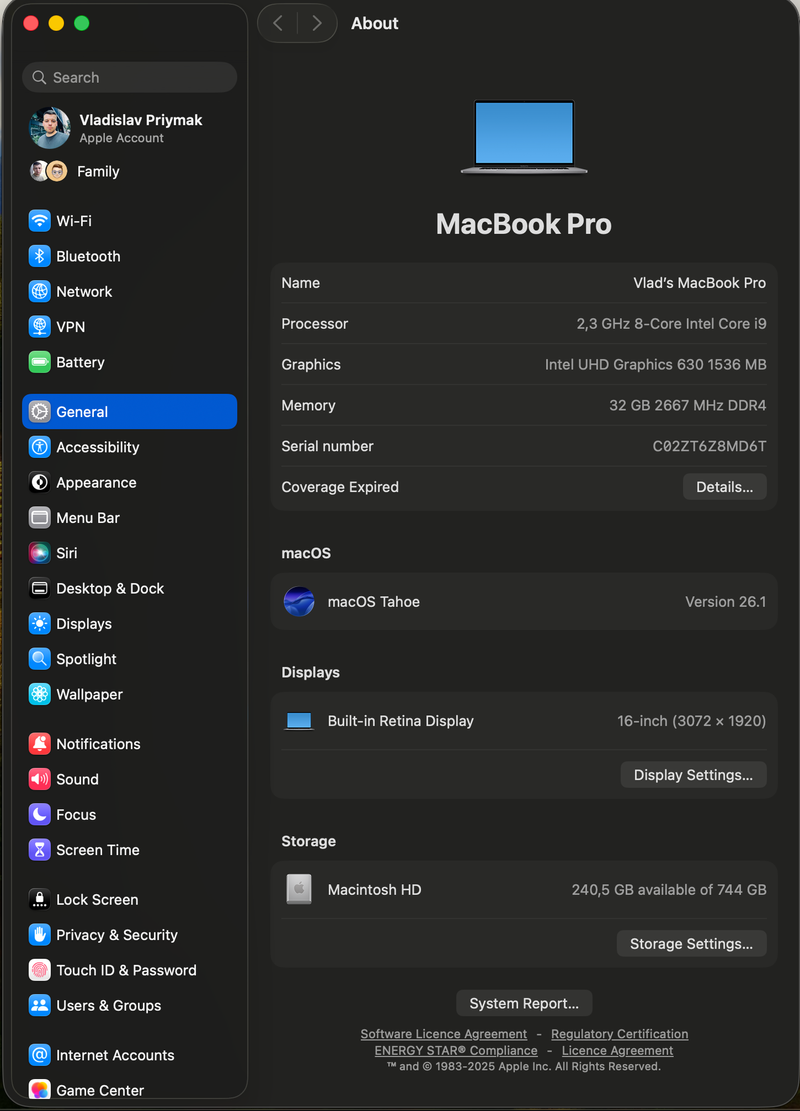
Task: Click the Wallpaper flower icon
Action: click(x=40, y=694)
